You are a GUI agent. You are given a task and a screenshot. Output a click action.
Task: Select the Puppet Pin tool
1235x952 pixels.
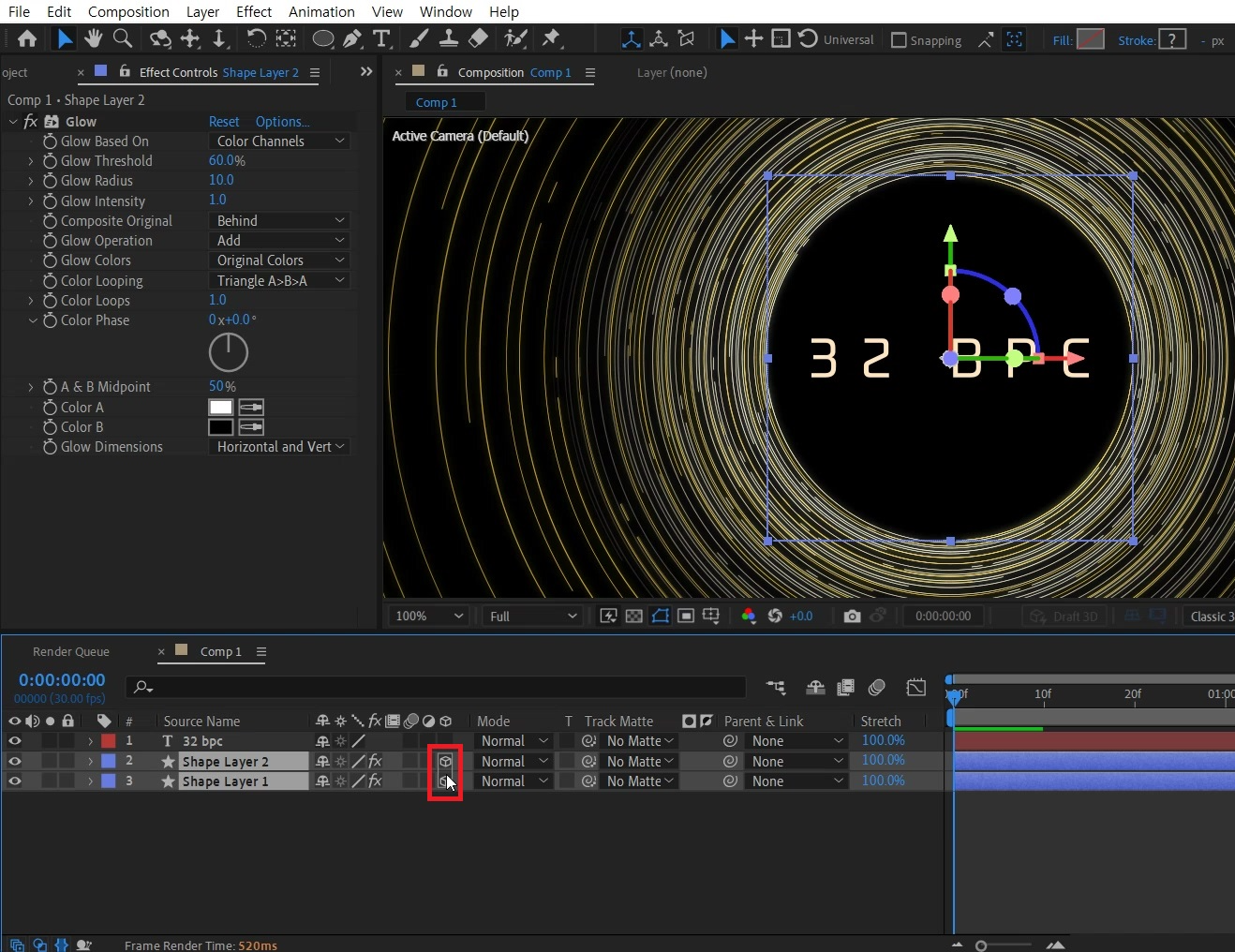(551, 38)
